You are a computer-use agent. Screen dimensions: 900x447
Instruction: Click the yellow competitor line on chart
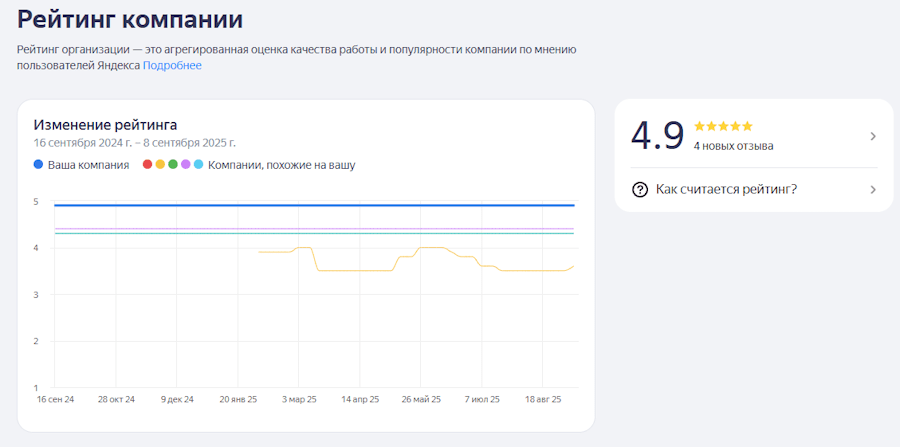pyautogui.click(x=350, y=270)
